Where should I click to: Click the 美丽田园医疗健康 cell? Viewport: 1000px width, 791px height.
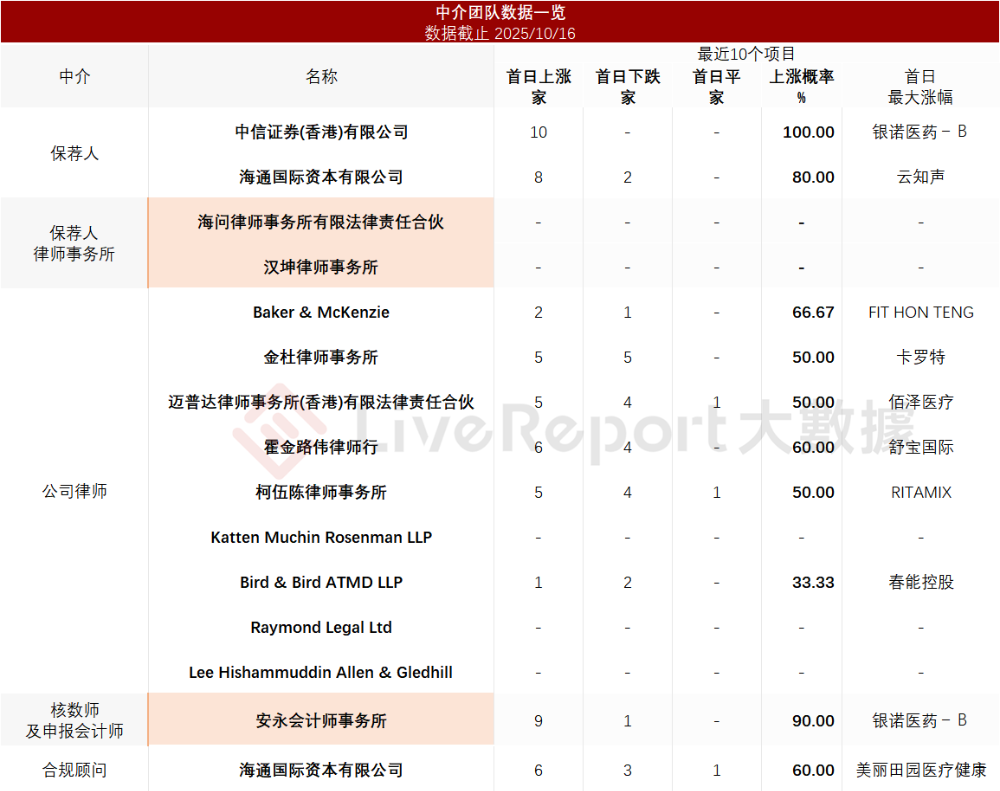pyautogui.click(x=920, y=770)
